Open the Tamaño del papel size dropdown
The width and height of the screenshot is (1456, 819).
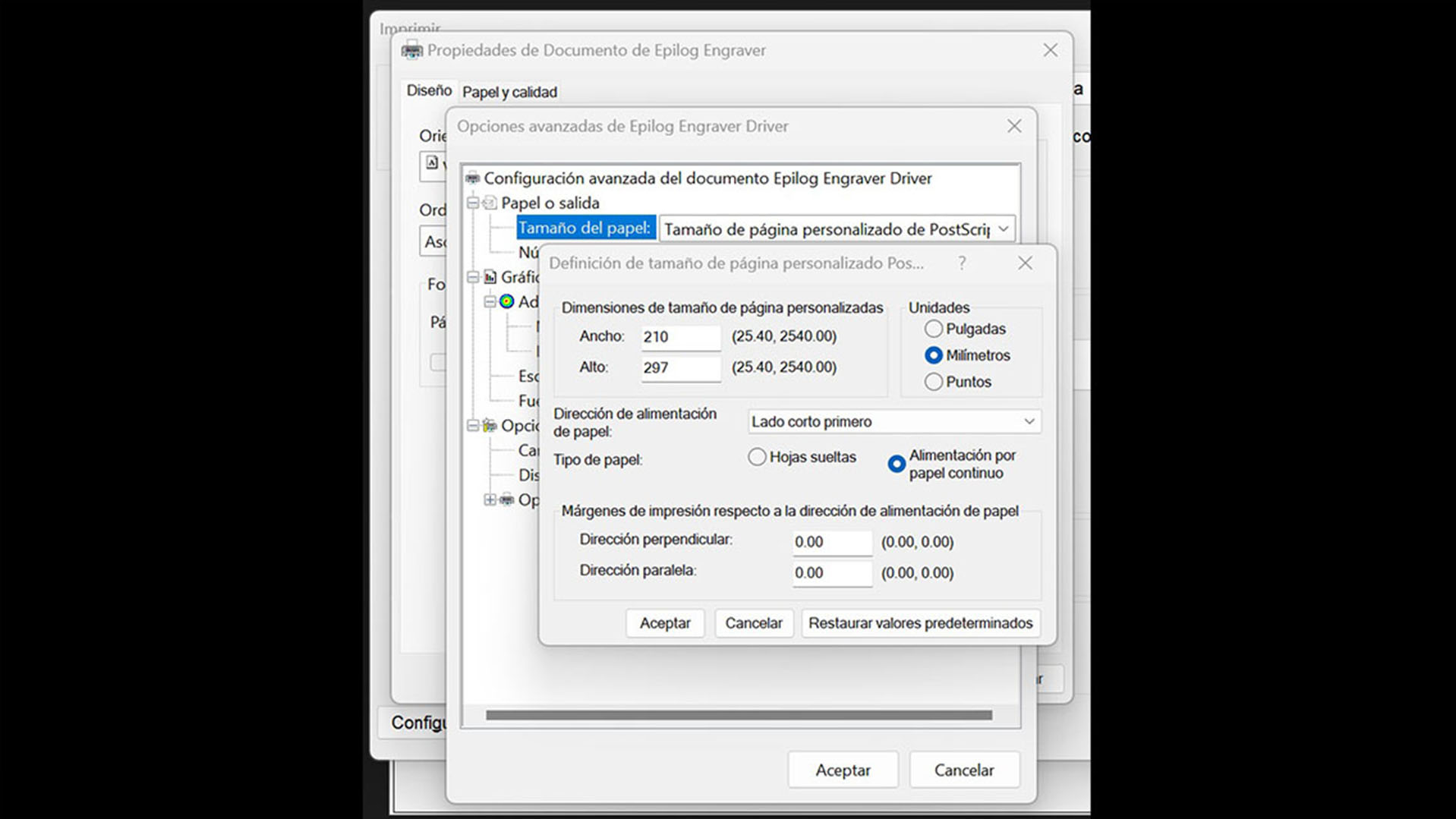[837, 229]
